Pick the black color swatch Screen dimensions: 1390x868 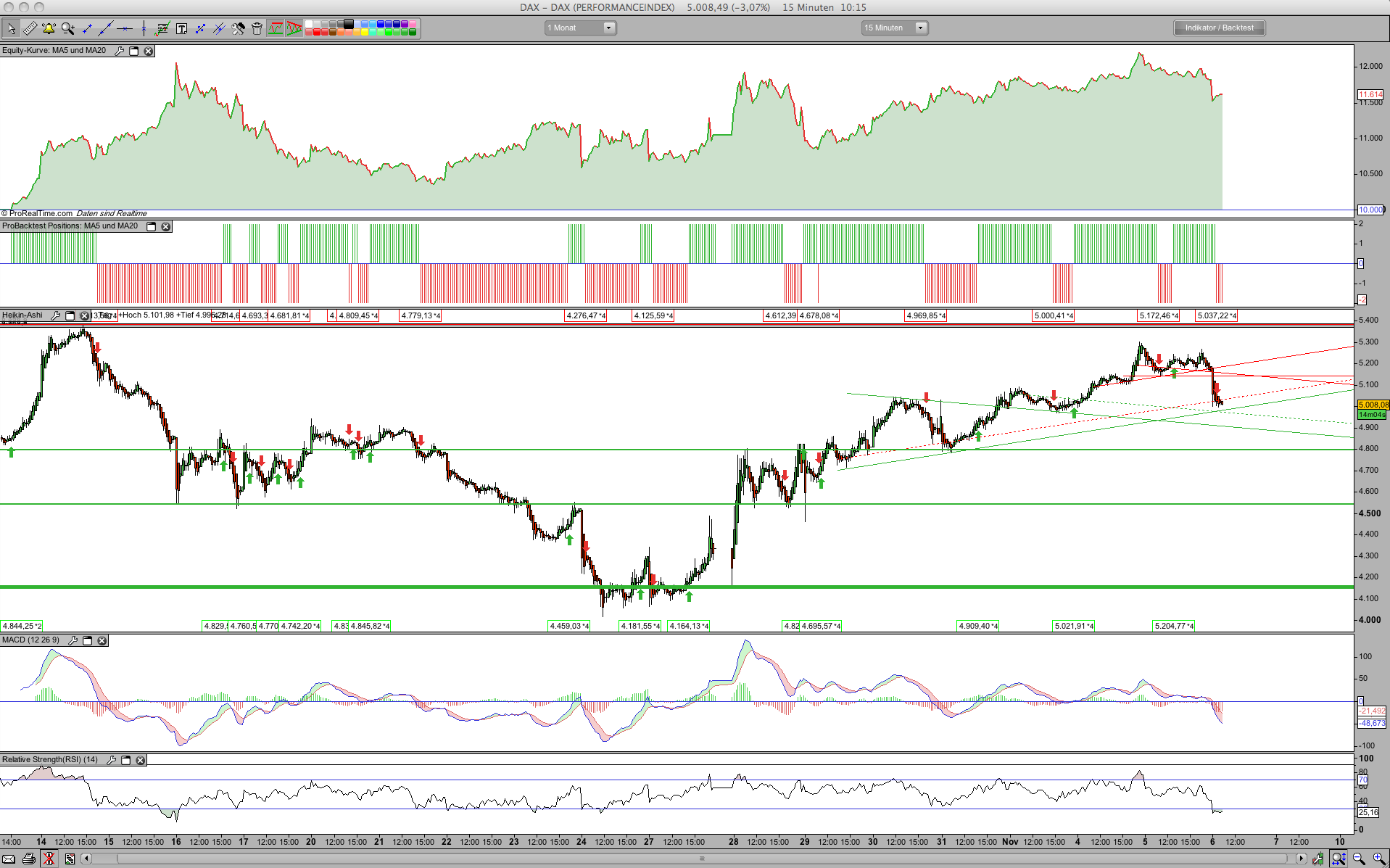pyautogui.click(x=349, y=24)
